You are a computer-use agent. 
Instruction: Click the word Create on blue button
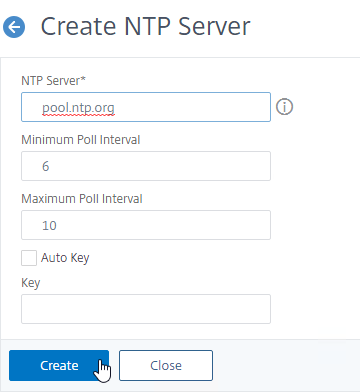click(x=59, y=366)
